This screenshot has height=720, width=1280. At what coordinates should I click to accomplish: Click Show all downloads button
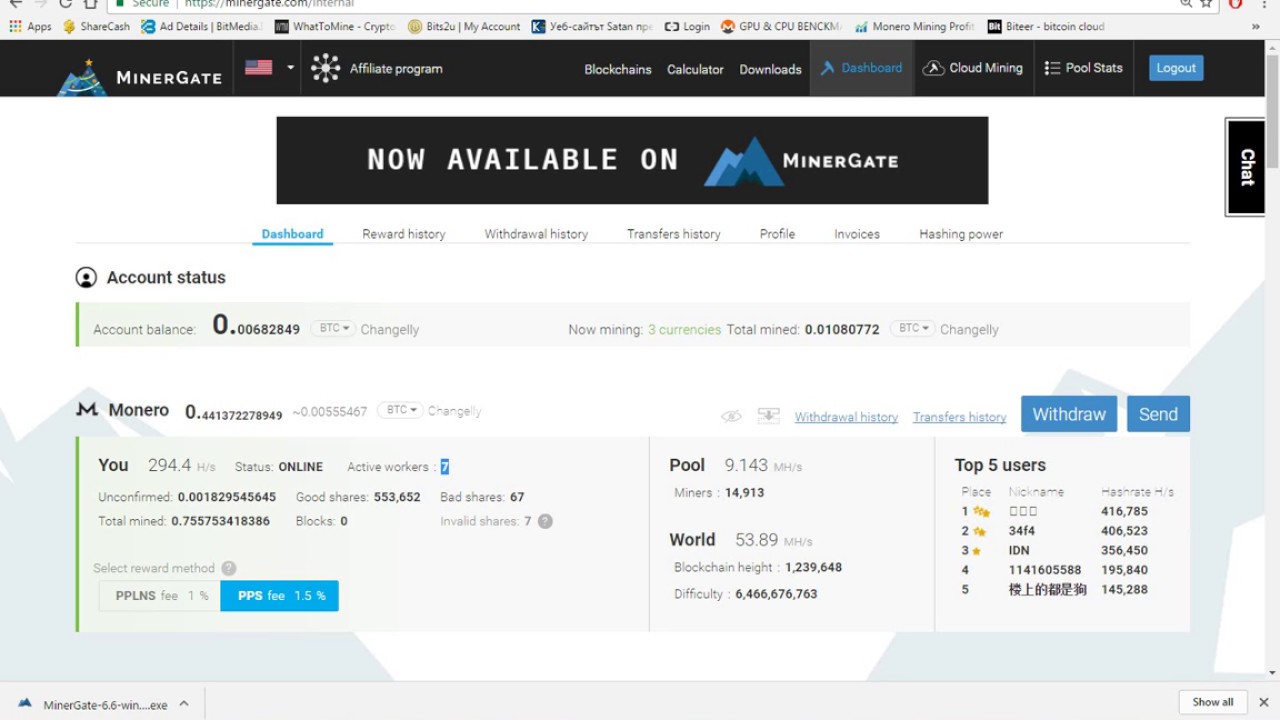pyautogui.click(x=1213, y=702)
